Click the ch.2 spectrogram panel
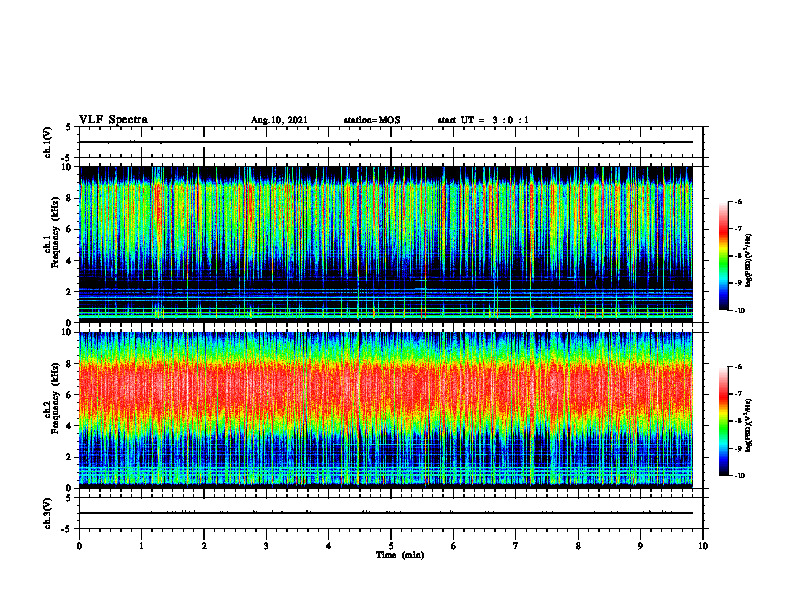The width and height of the screenshot is (792, 612). [x=386, y=410]
